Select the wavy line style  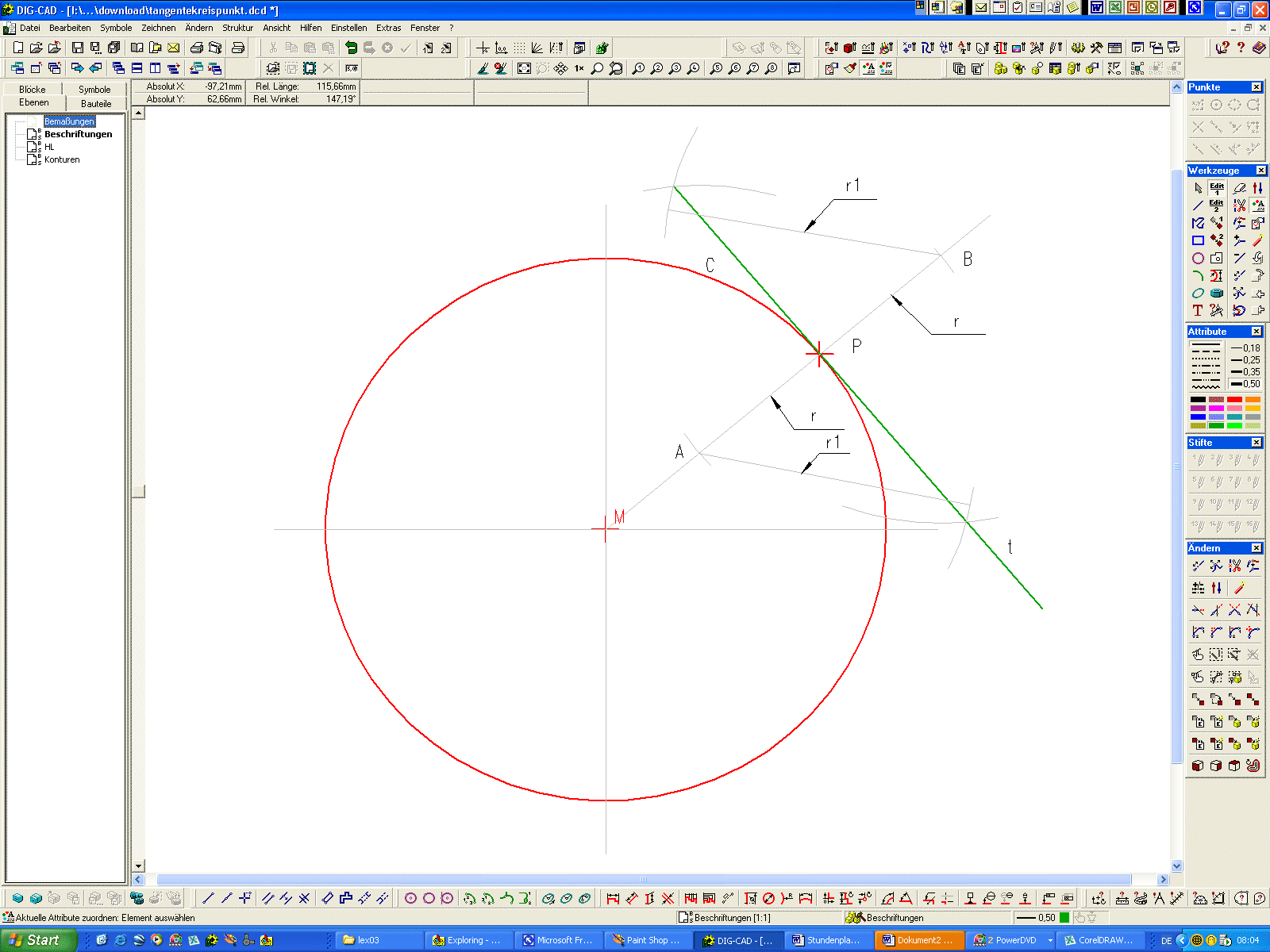(x=1206, y=386)
